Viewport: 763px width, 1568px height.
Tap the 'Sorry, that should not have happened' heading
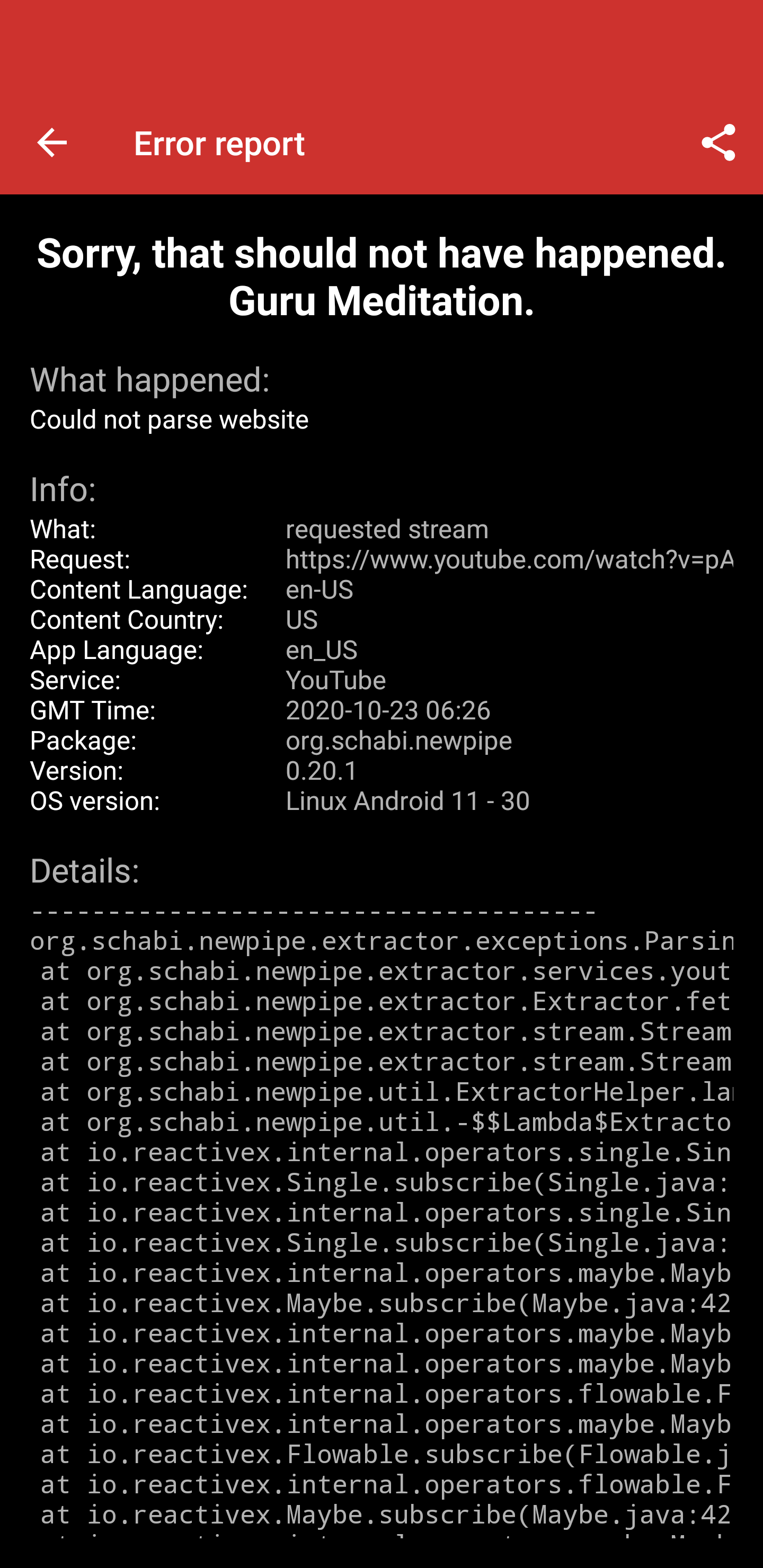381,277
